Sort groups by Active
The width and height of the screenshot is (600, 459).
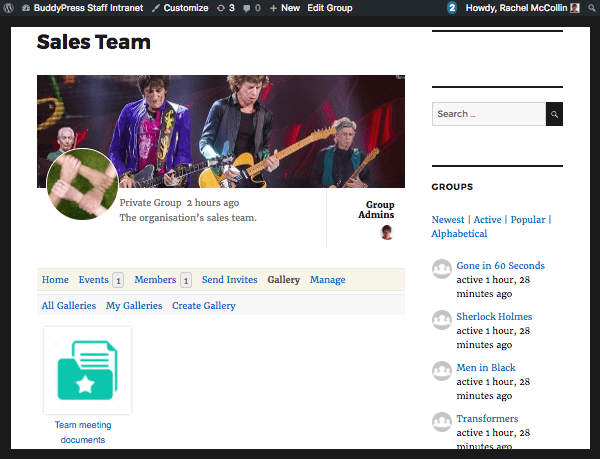pos(487,220)
